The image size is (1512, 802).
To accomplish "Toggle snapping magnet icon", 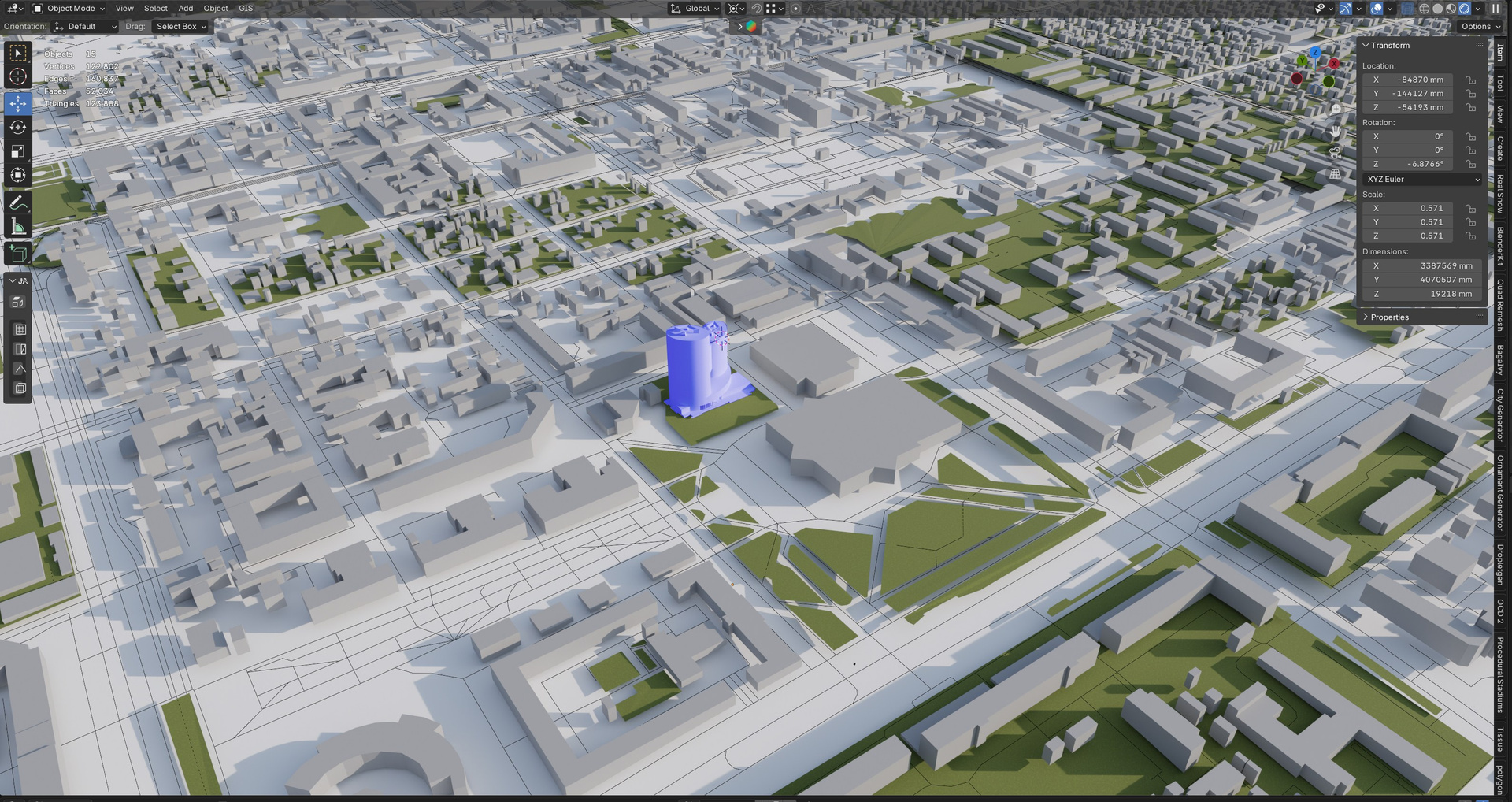I will coord(756,9).
